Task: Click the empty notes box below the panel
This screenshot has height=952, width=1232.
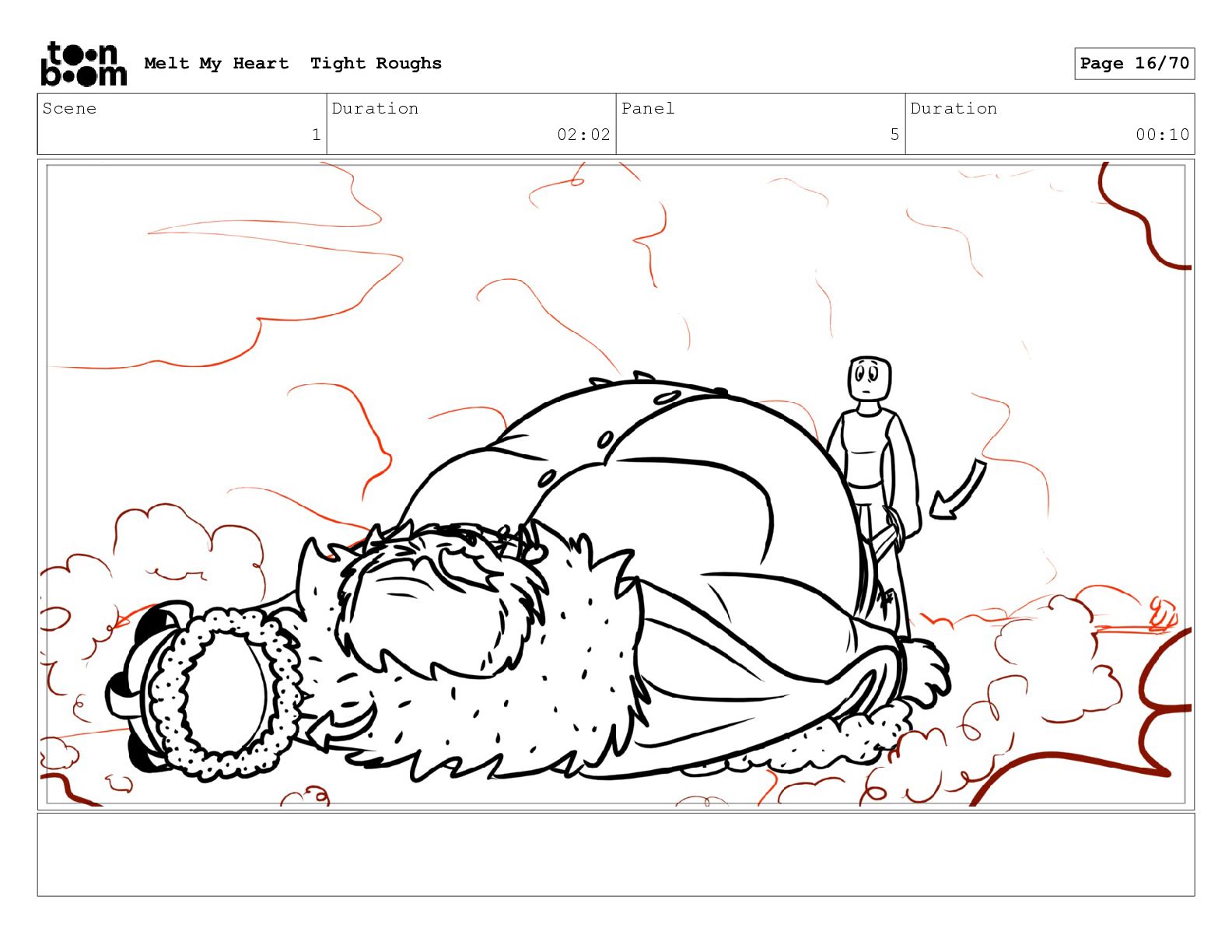Action: click(616, 854)
